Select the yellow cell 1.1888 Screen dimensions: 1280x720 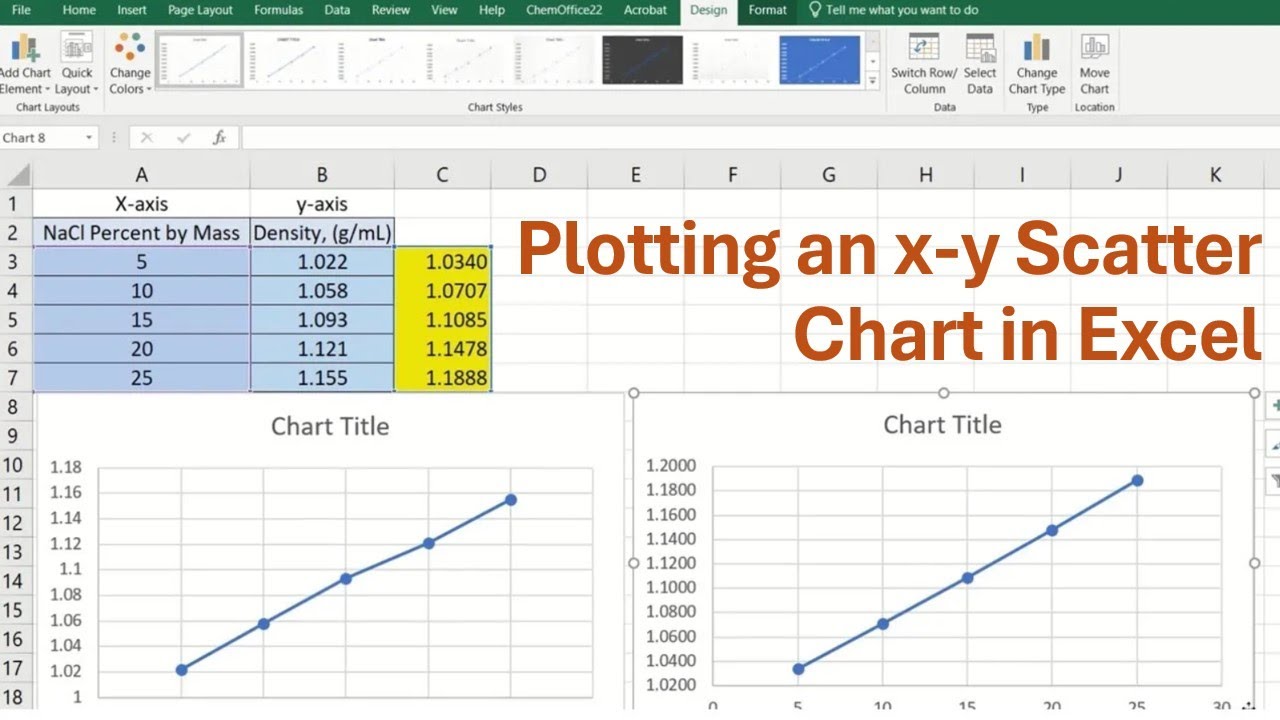pos(442,378)
